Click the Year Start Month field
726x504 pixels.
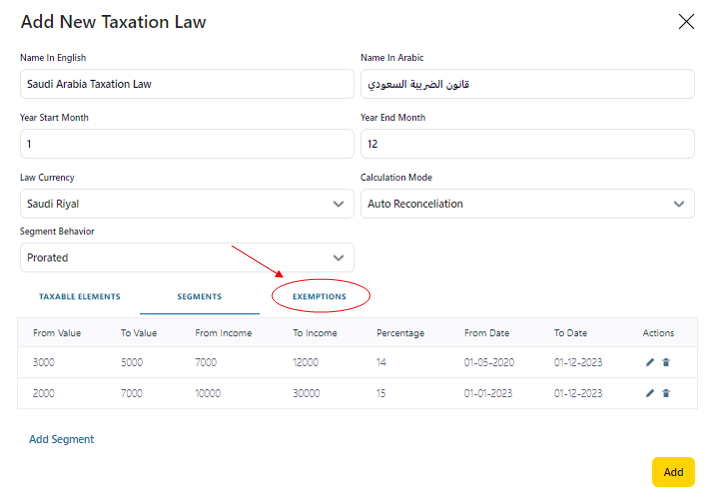(x=186, y=144)
